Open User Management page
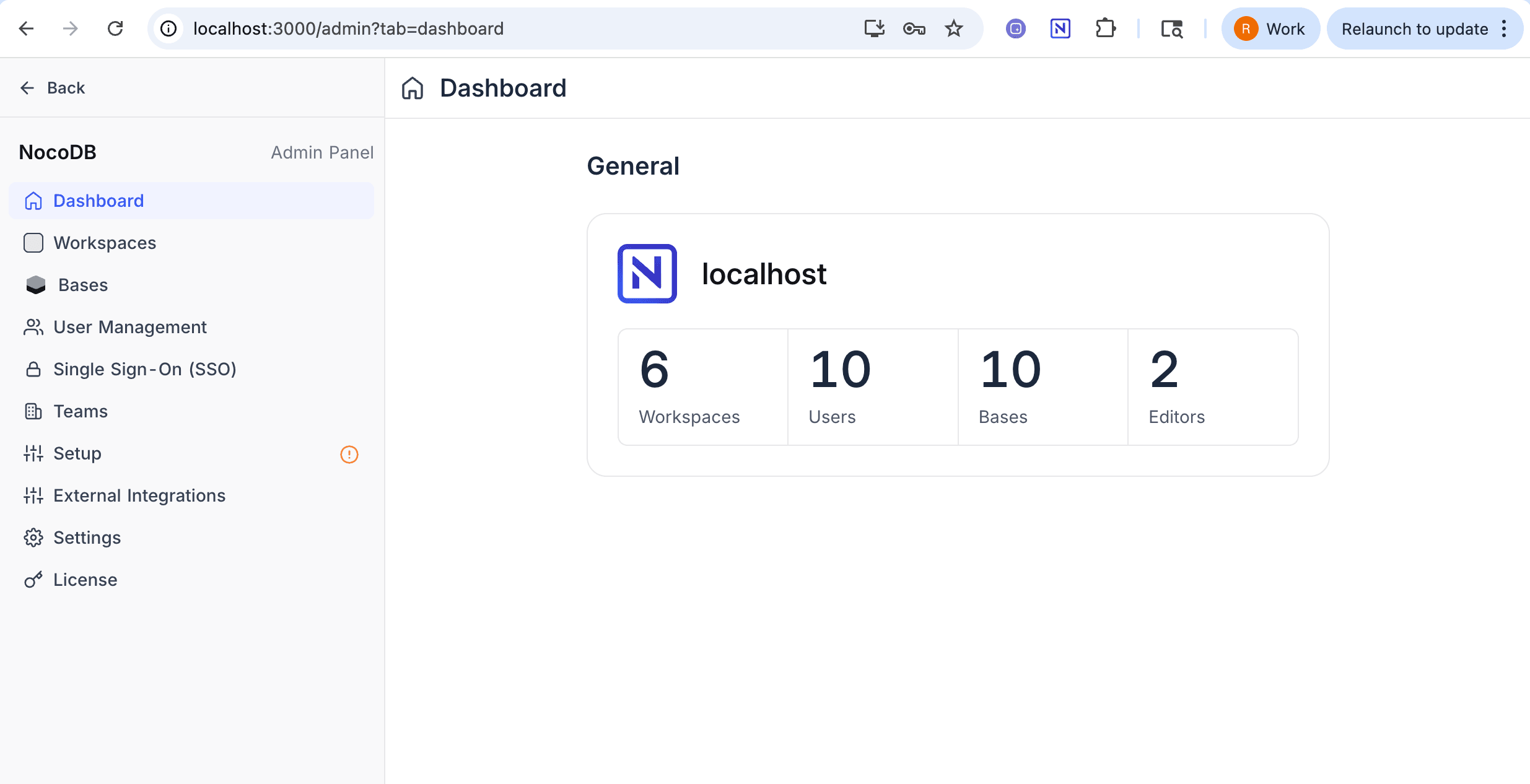 pos(130,327)
